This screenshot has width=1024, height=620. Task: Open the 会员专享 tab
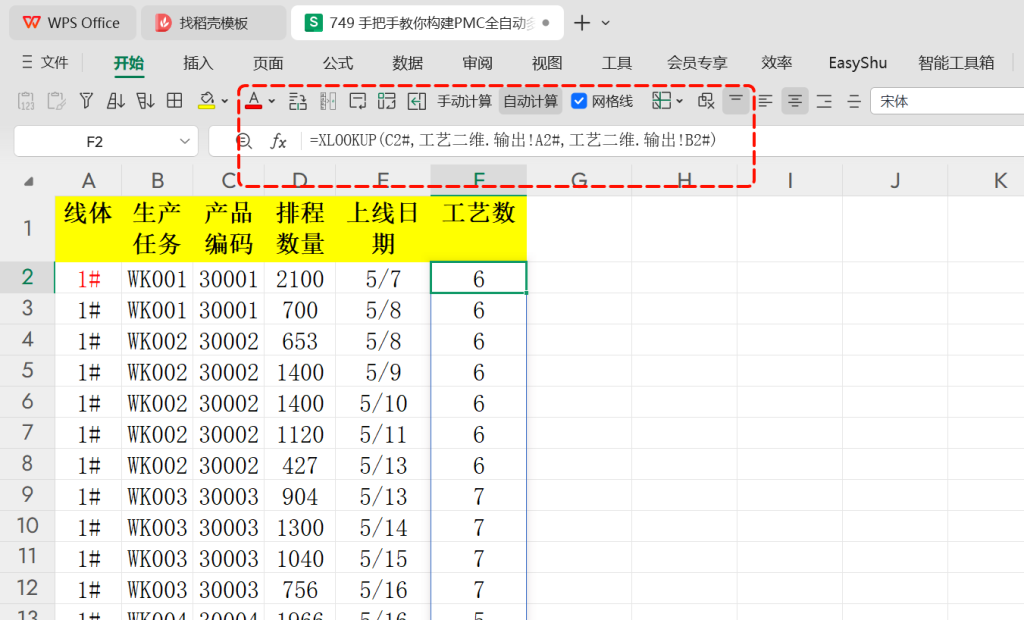coord(697,63)
